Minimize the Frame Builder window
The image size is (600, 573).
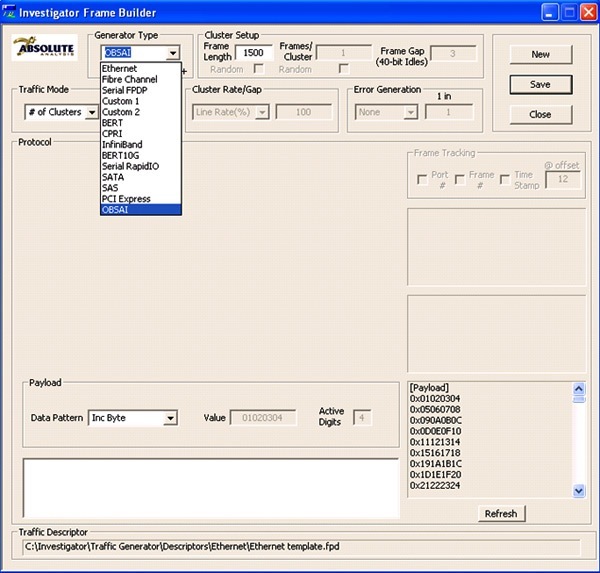pyautogui.click(x=550, y=13)
